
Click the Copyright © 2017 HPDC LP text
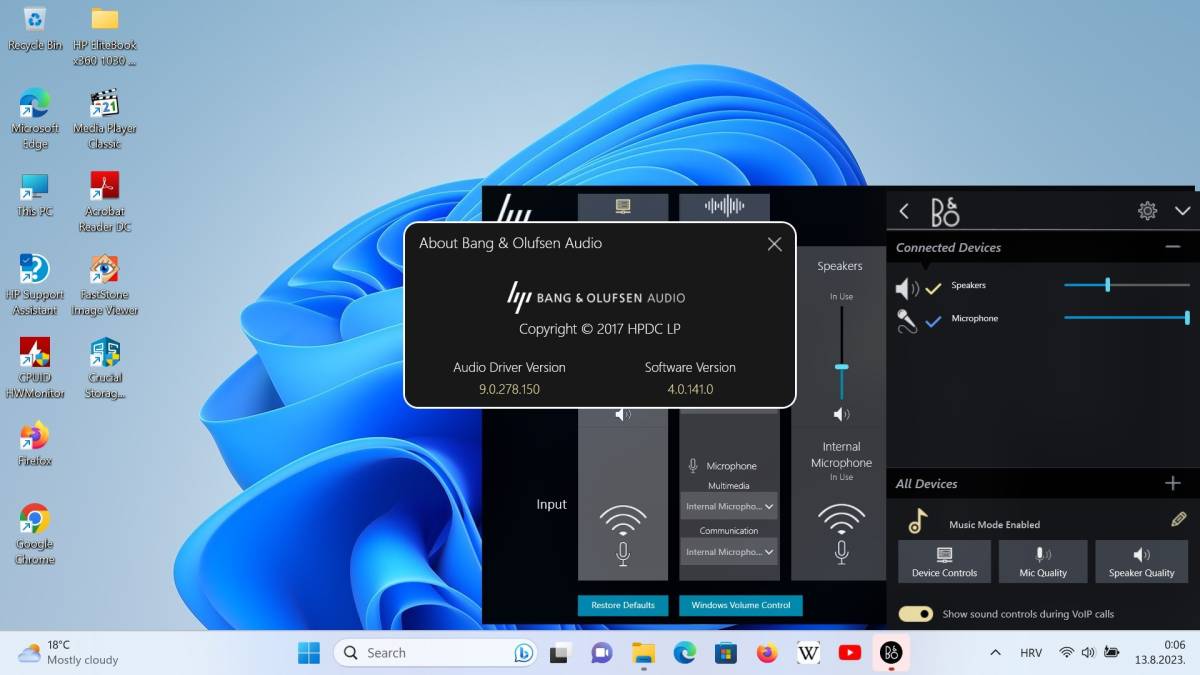click(599, 329)
